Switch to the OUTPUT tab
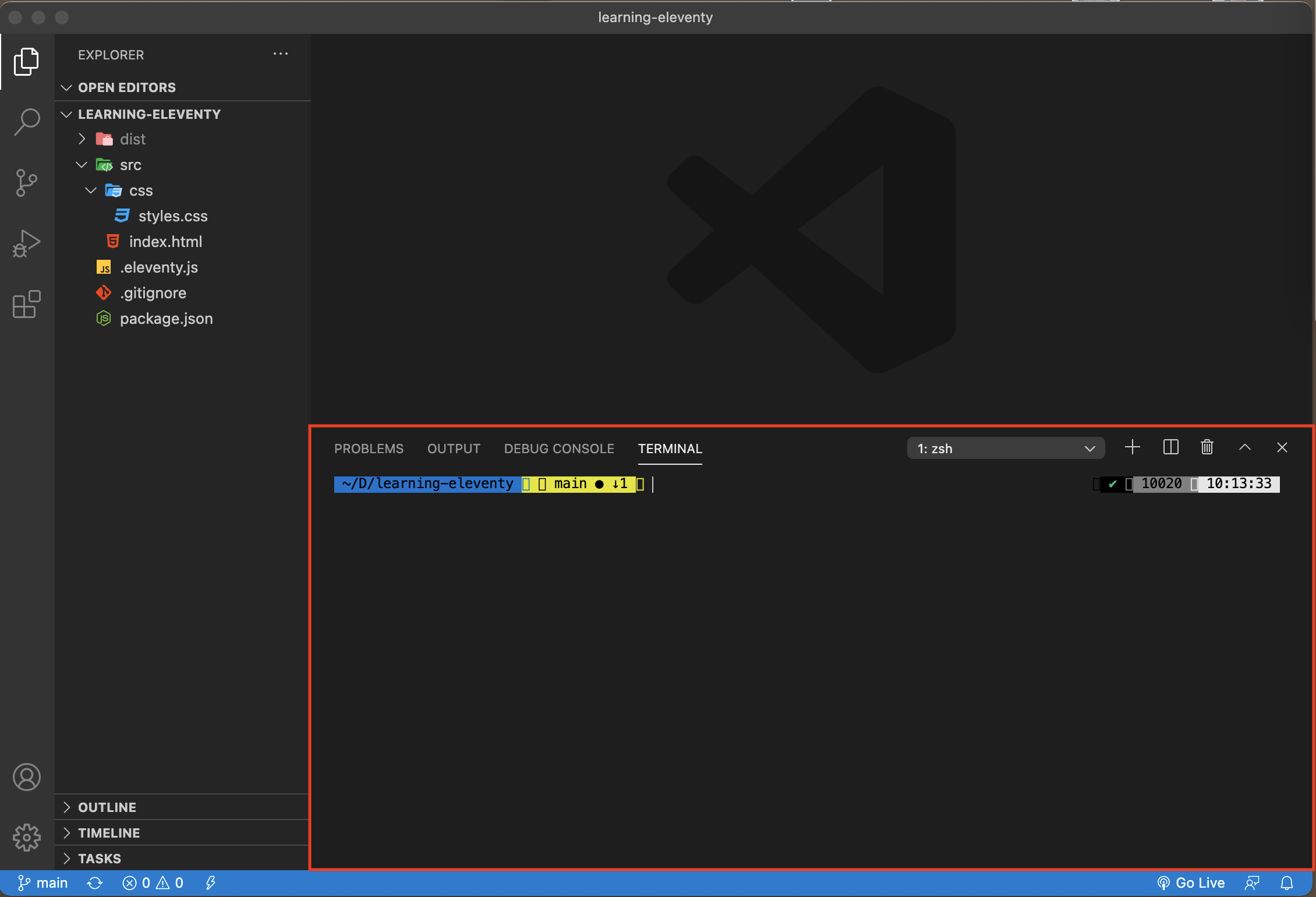This screenshot has height=897, width=1316. click(454, 448)
